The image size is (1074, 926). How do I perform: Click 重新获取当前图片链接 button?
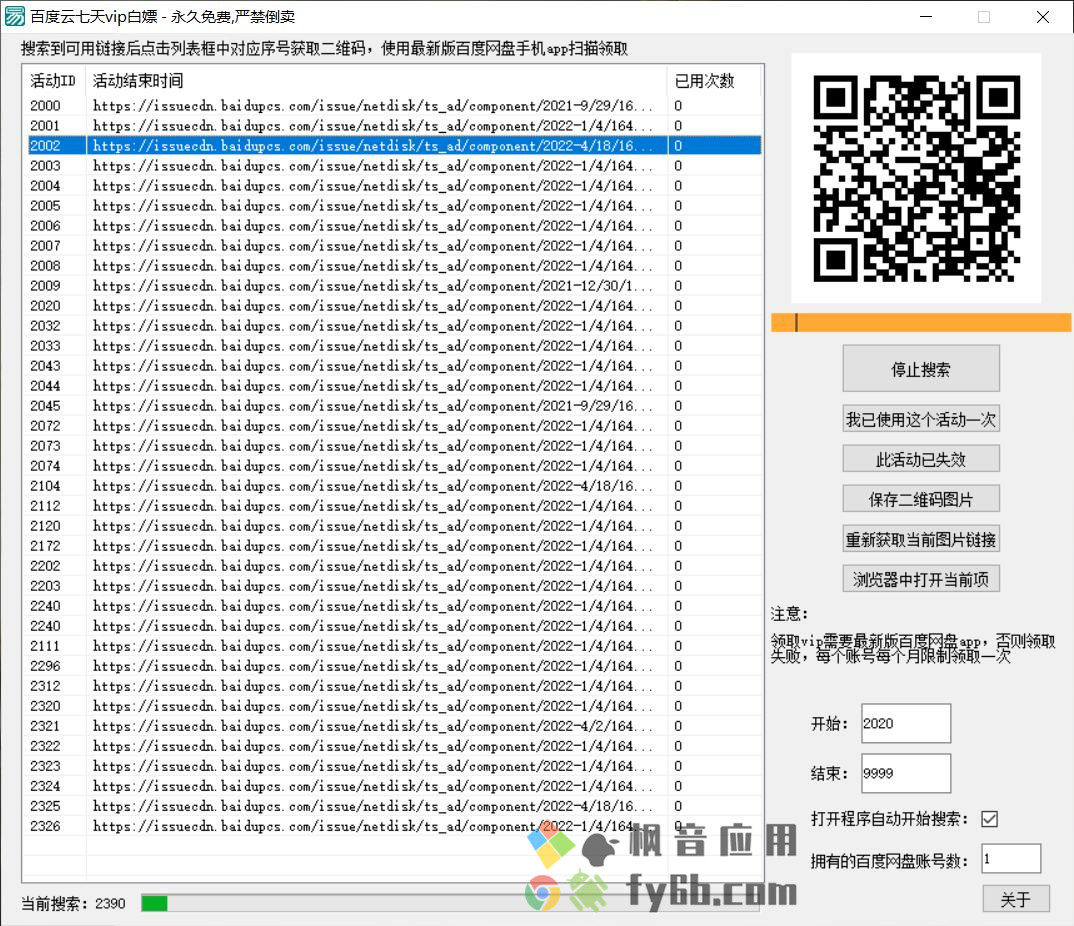point(921,539)
